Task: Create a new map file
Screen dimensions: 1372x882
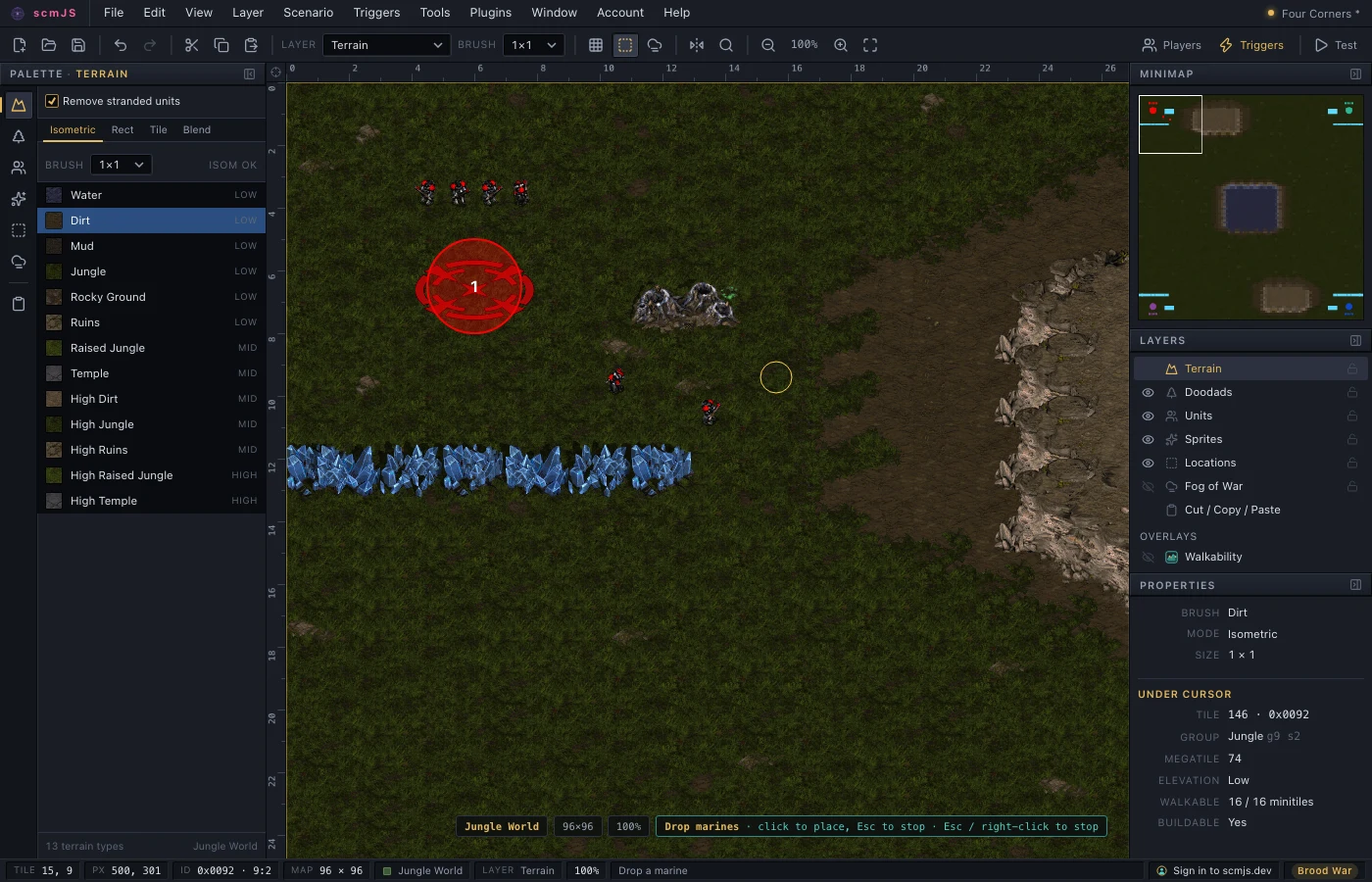Action: [x=19, y=45]
